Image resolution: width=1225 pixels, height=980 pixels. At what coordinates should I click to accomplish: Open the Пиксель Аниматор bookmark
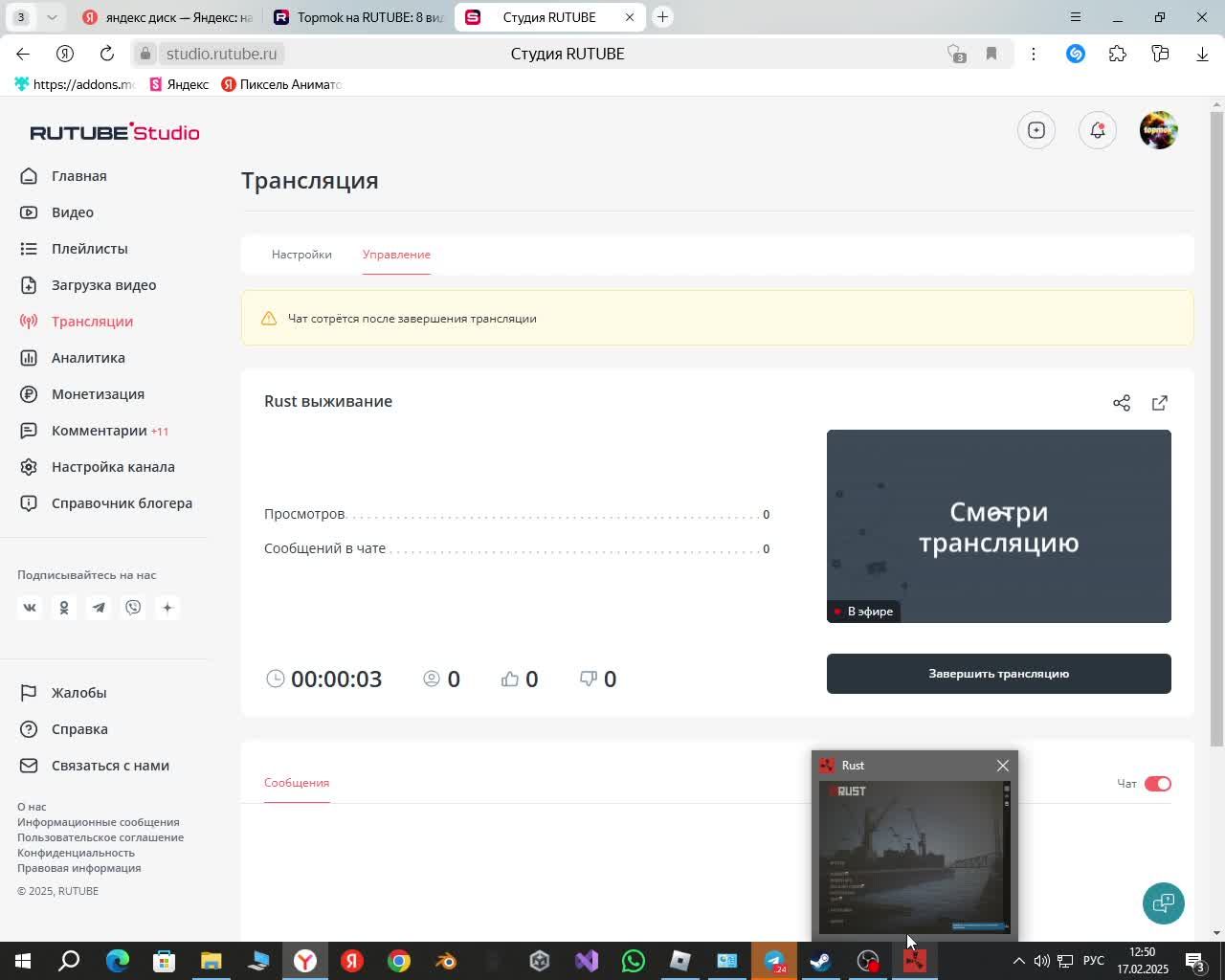[x=281, y=84]
